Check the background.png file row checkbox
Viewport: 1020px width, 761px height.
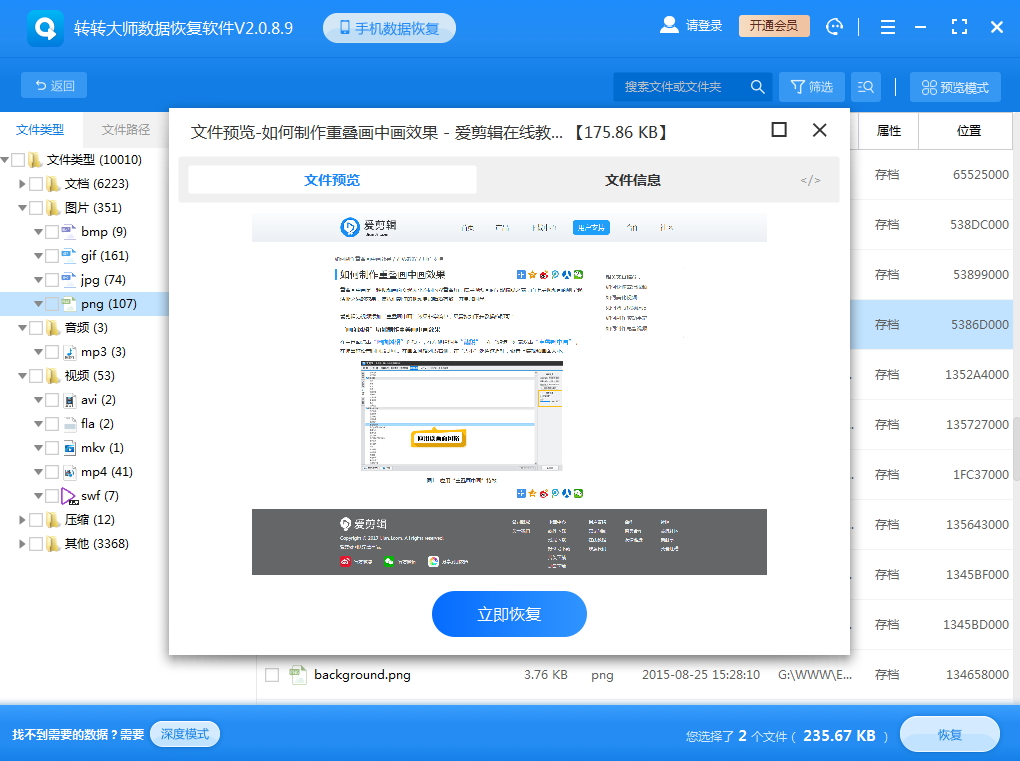pyautogui.click(x=271, y=675)
